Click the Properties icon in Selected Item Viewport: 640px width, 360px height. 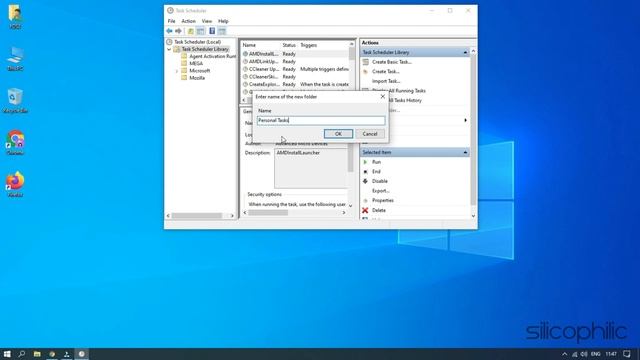365,200
